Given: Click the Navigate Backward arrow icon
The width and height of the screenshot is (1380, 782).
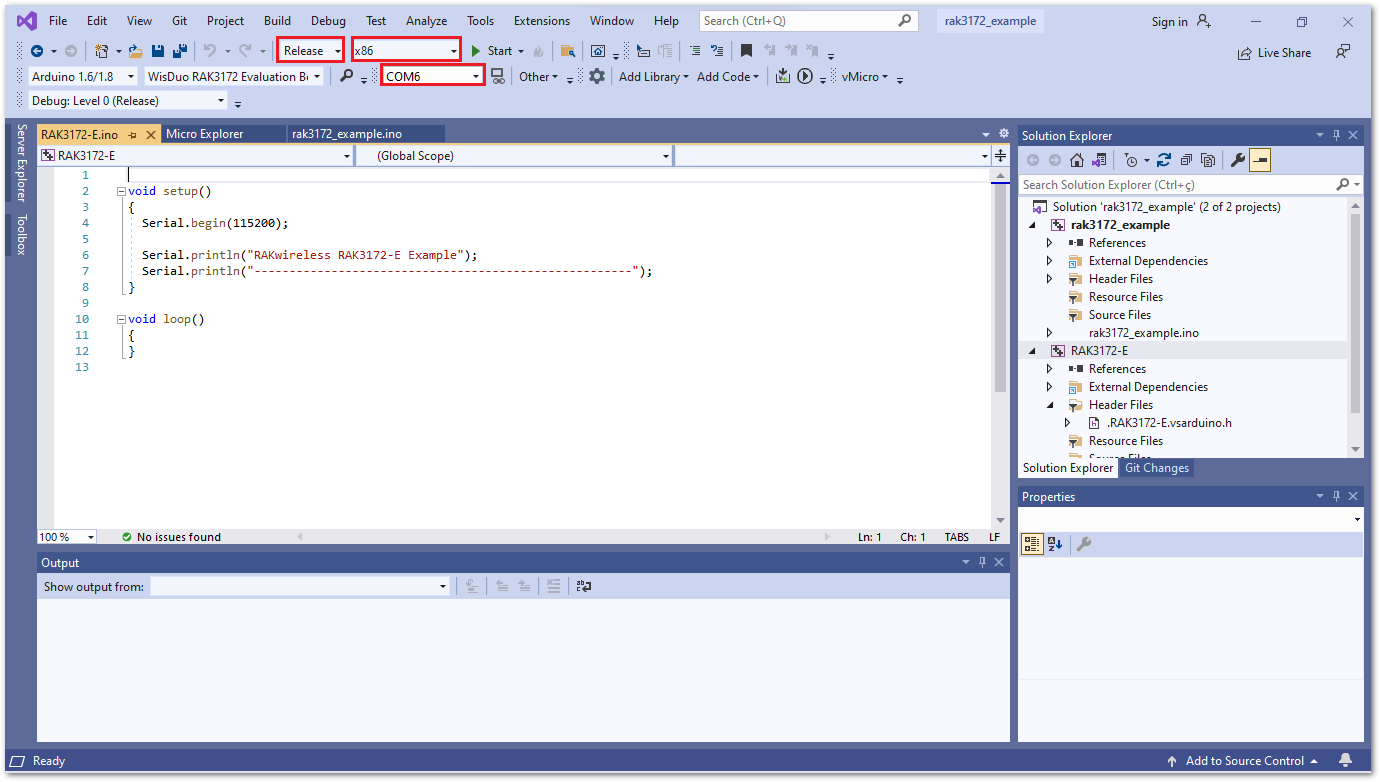Looking at the screenshot, I should 37,51.
